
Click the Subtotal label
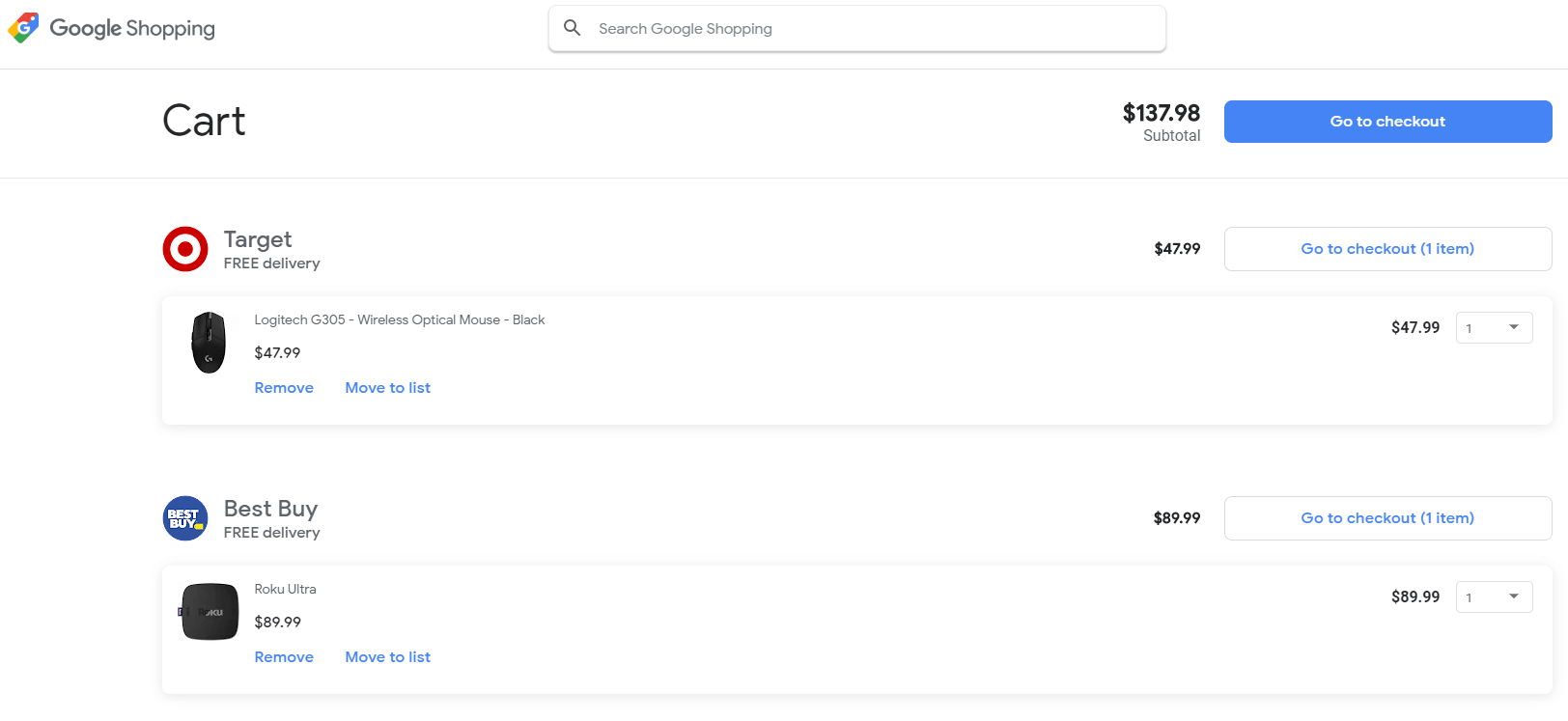click(x=1171, y=136)
